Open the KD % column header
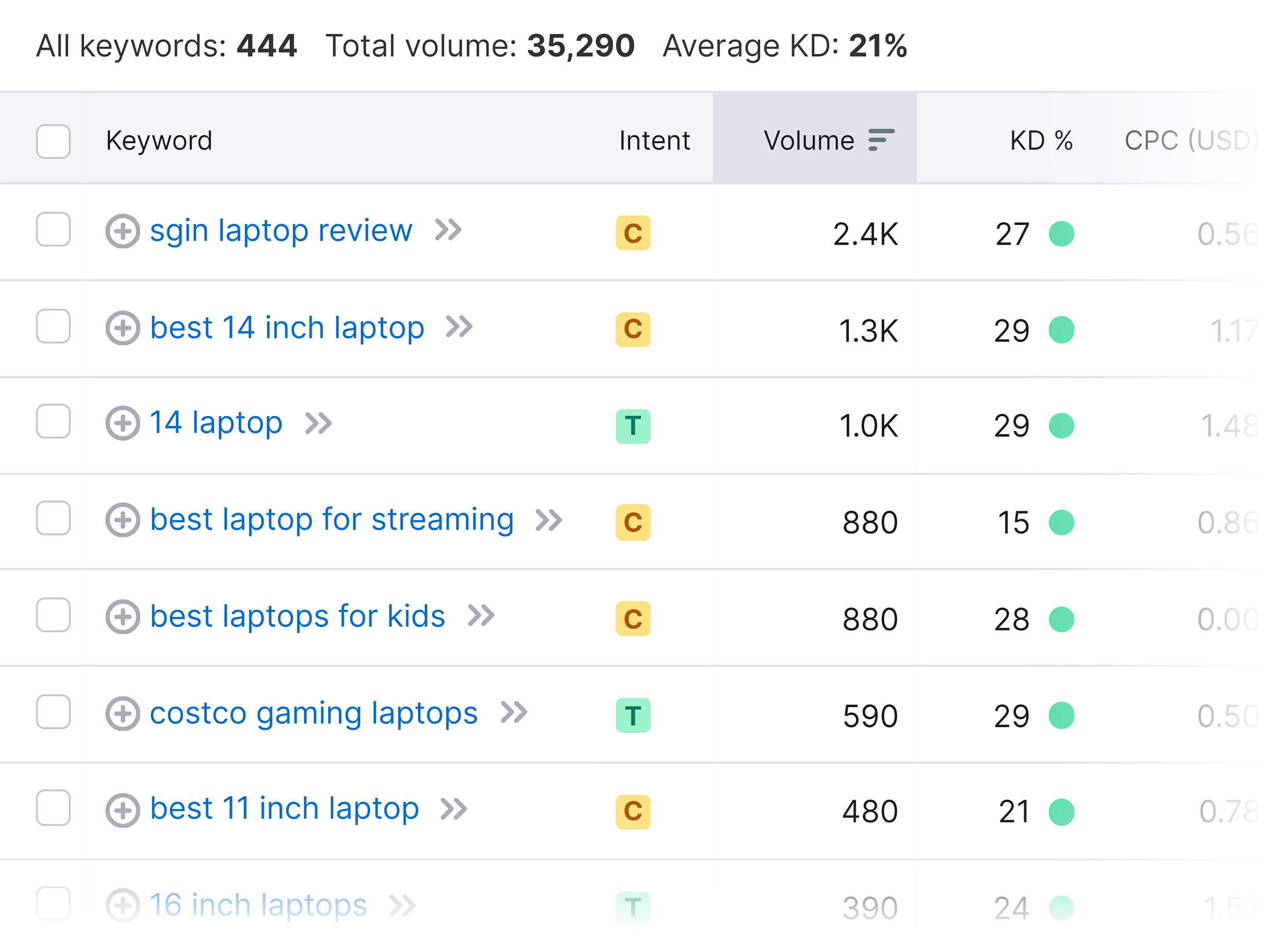1286x952 pixels. (x=1040, y=139)
